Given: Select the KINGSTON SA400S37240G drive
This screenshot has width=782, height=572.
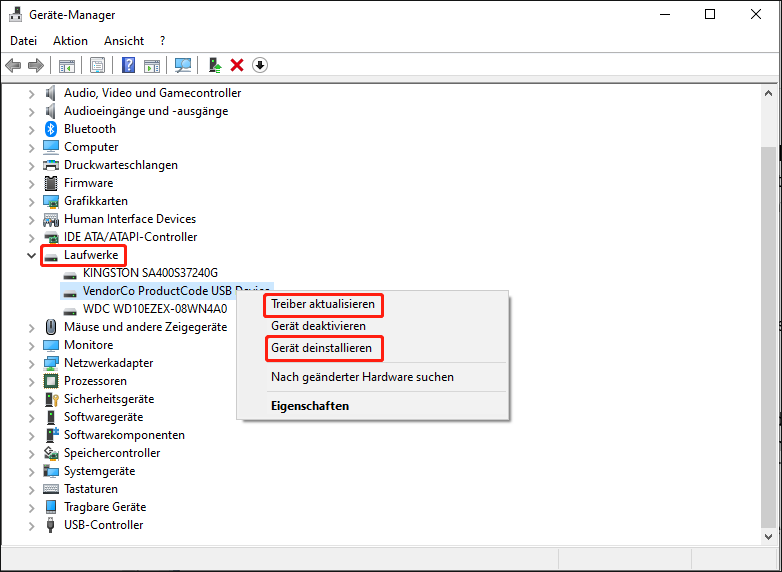Looking at the screenshot, I should click(150, 273).
